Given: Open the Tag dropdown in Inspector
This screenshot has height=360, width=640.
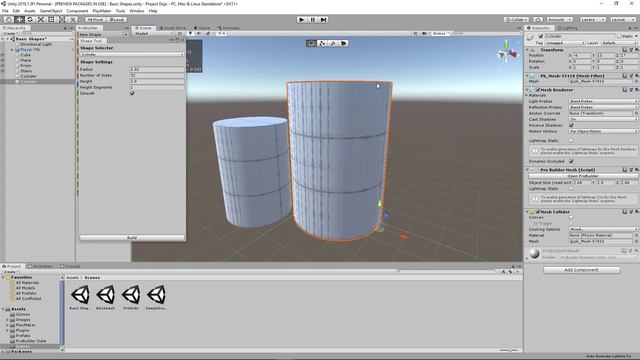Looking at the screenshot, I should tap(565, 43).
